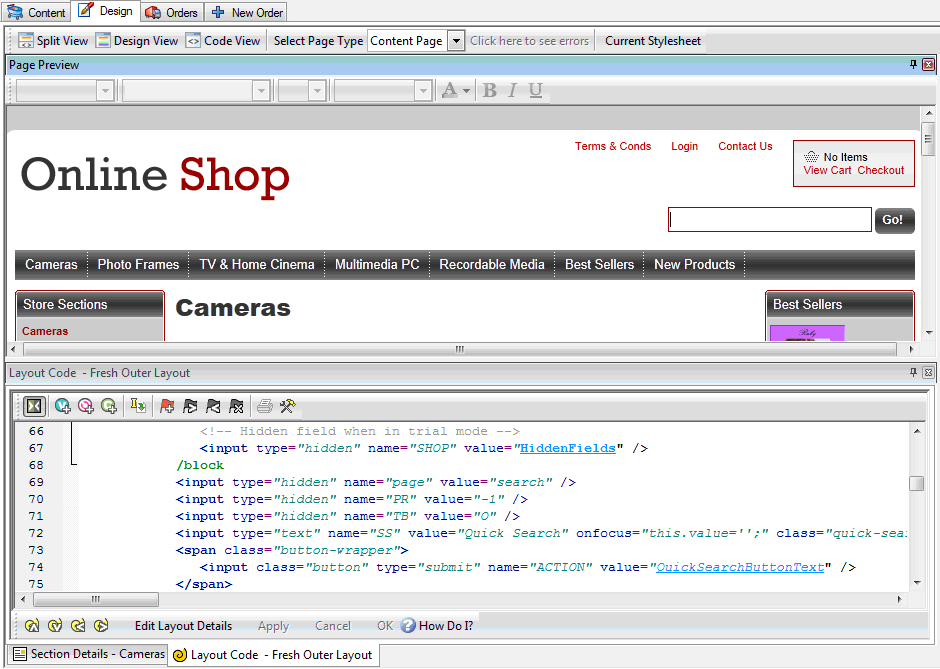
Task: Click the shop search input field
Action: click(769, 220)
